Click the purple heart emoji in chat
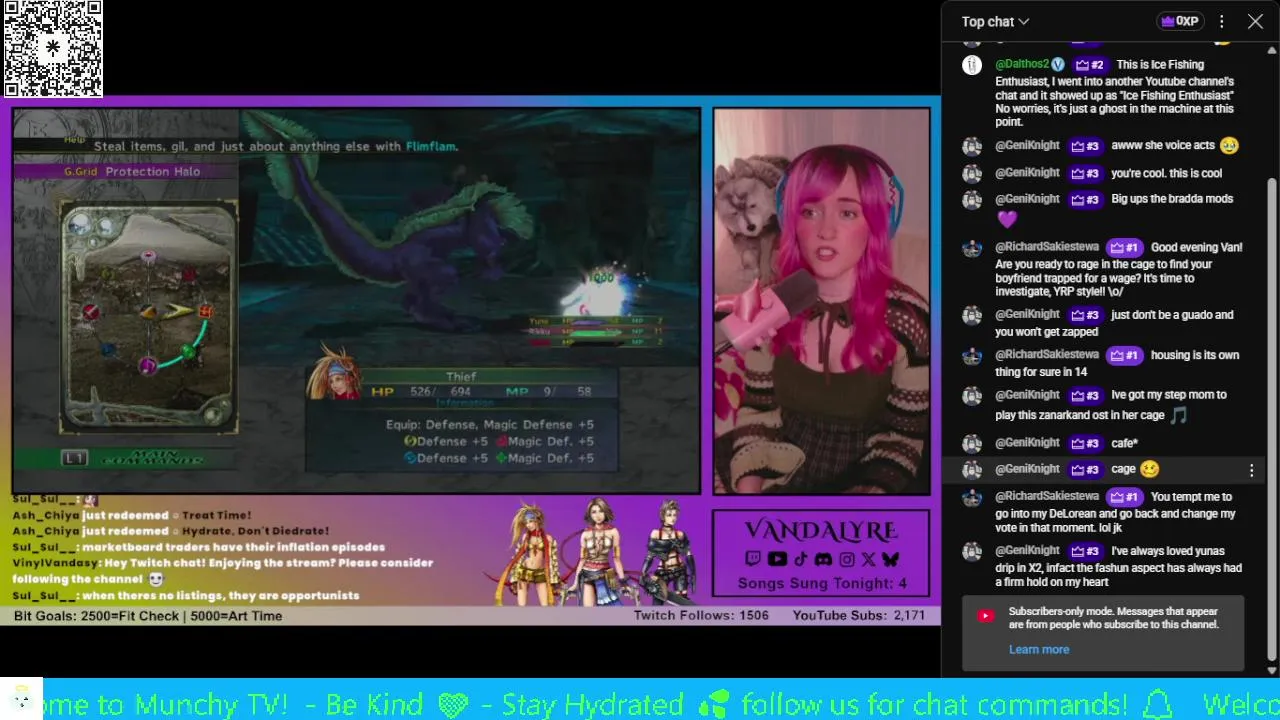1280x720 pixels. (x=1006, y=219)
